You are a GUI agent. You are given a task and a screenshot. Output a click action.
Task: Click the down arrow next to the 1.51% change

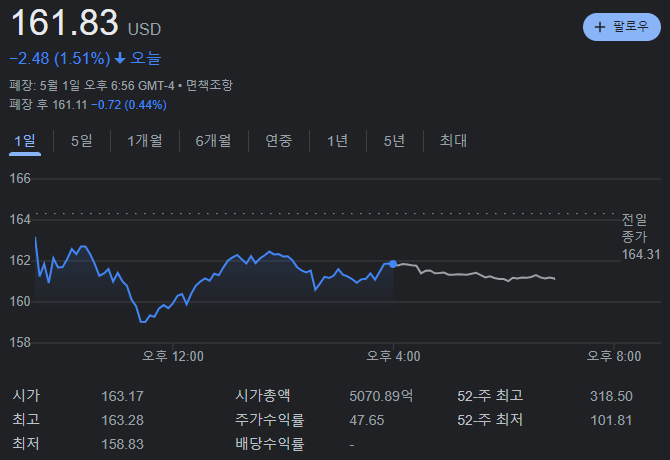(120, 58)
